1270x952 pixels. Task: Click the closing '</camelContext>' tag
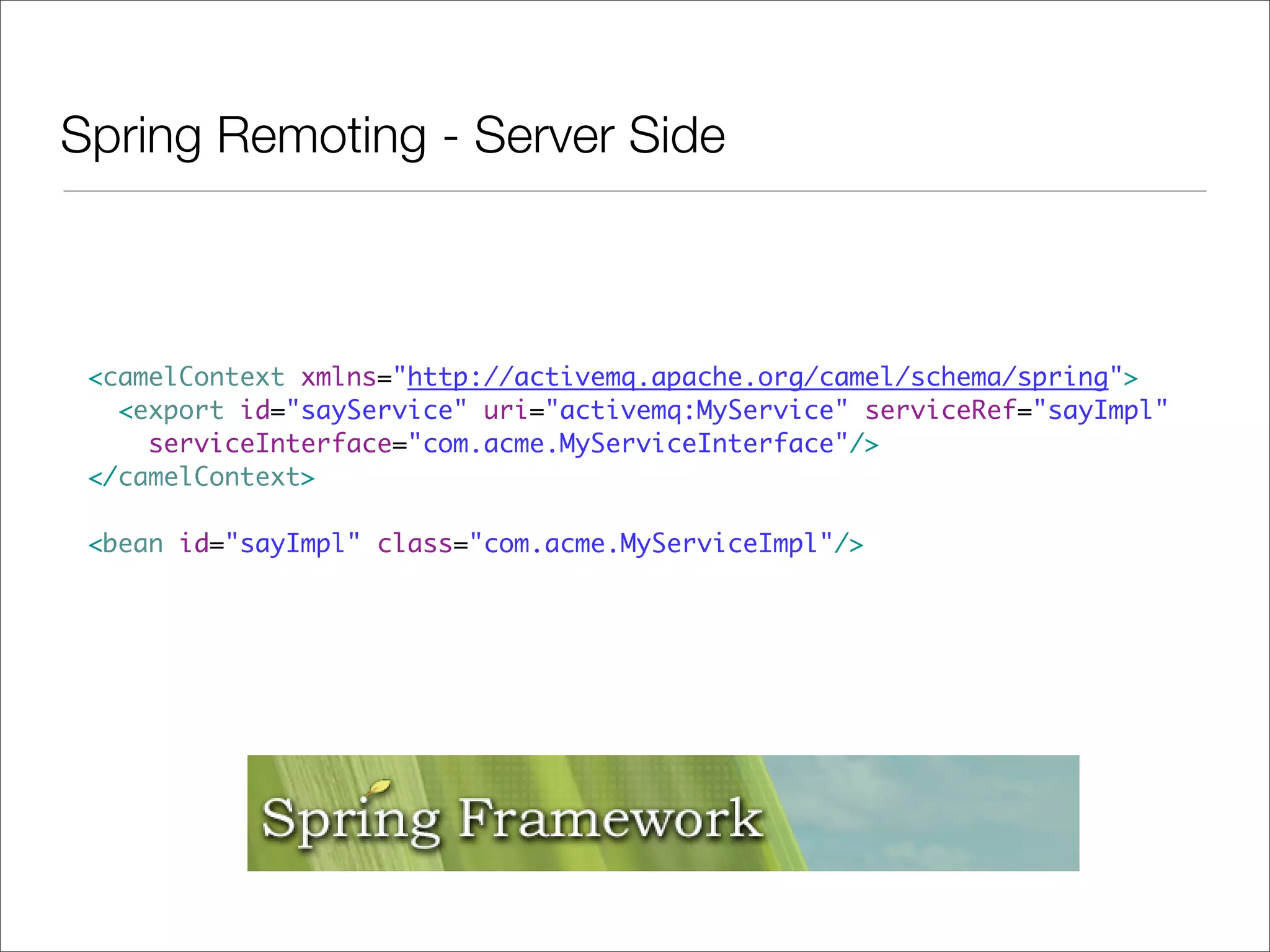pos(202,477)
